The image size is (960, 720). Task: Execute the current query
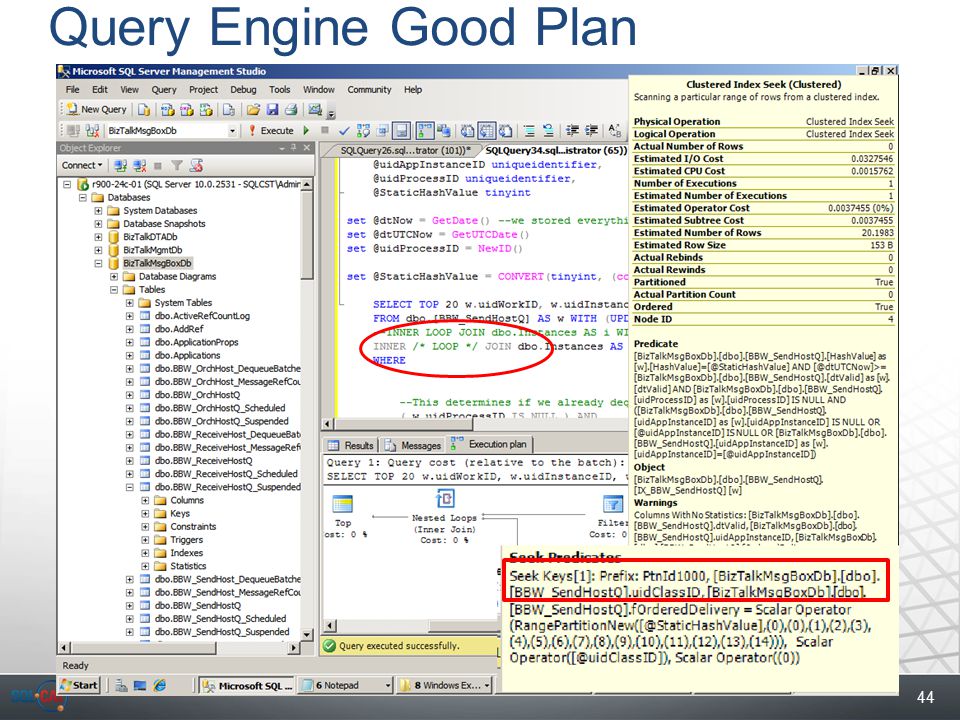coord(271,130)
